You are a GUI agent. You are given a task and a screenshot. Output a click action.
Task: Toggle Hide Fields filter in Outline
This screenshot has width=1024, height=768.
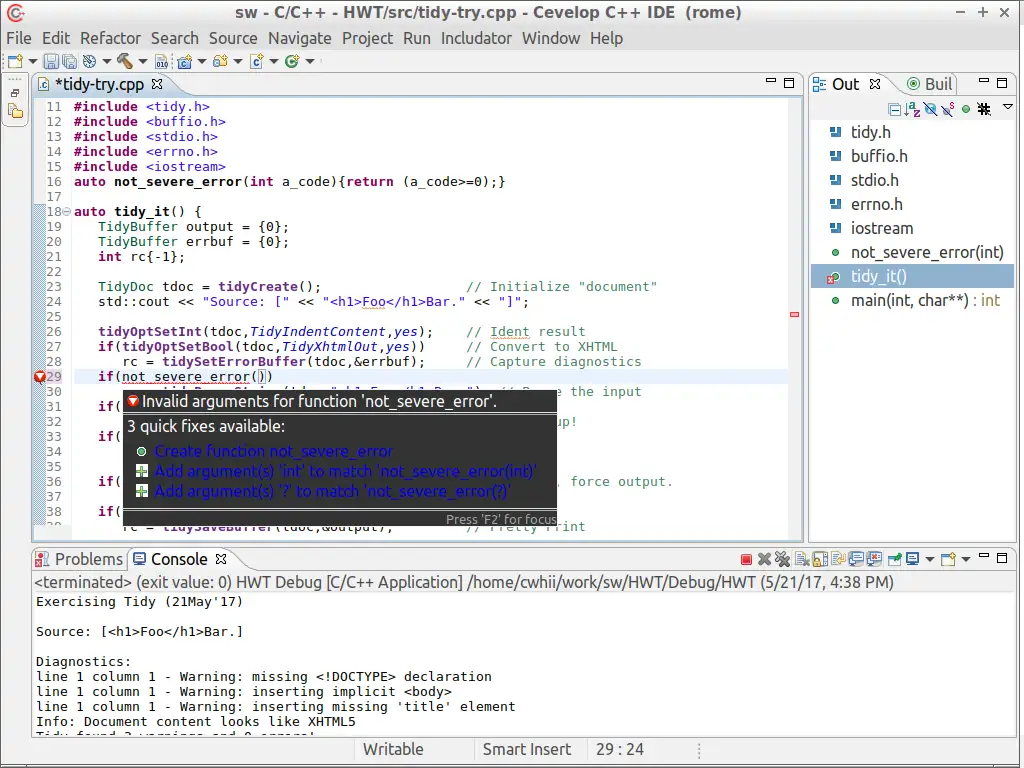tap(931, 109)
